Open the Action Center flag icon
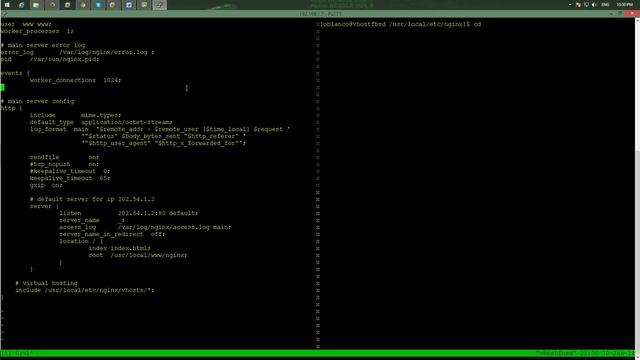Image resolution: width=640 pixels, height=360 pixels. point(578,5)
